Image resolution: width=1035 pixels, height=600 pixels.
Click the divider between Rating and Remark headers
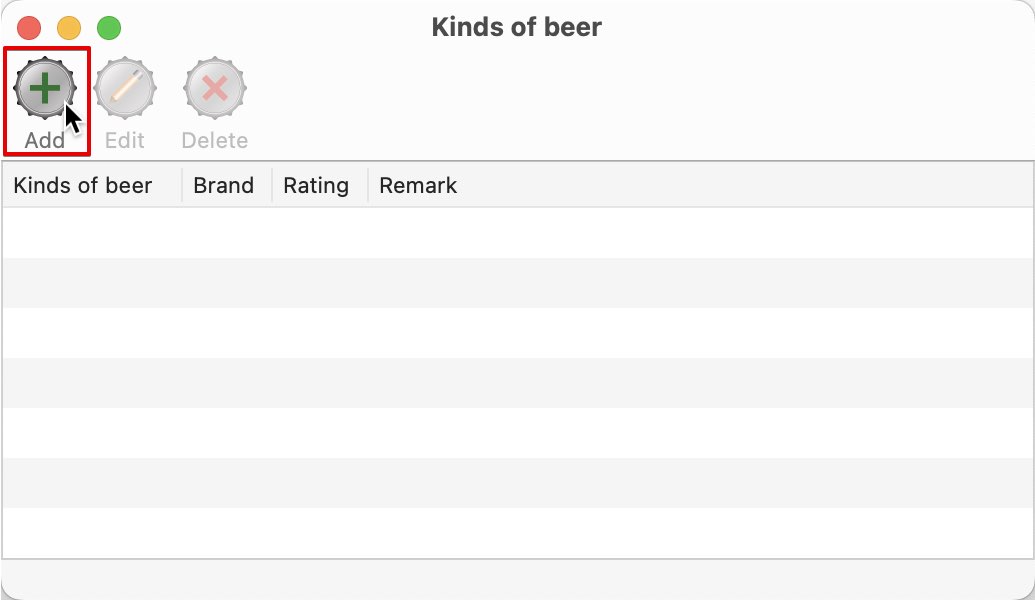368,185
